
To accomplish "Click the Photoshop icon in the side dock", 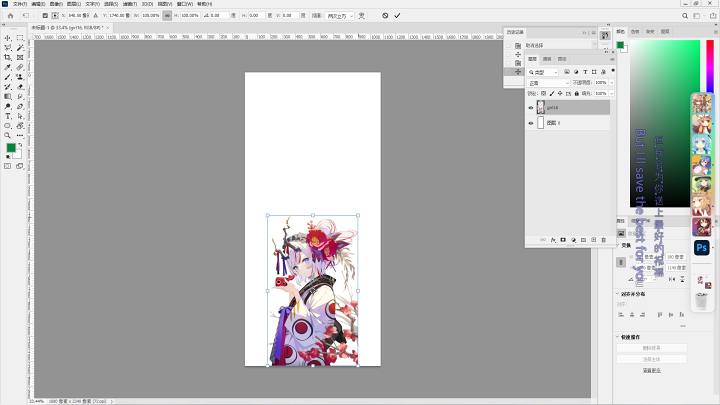I will tap(702, 248).
